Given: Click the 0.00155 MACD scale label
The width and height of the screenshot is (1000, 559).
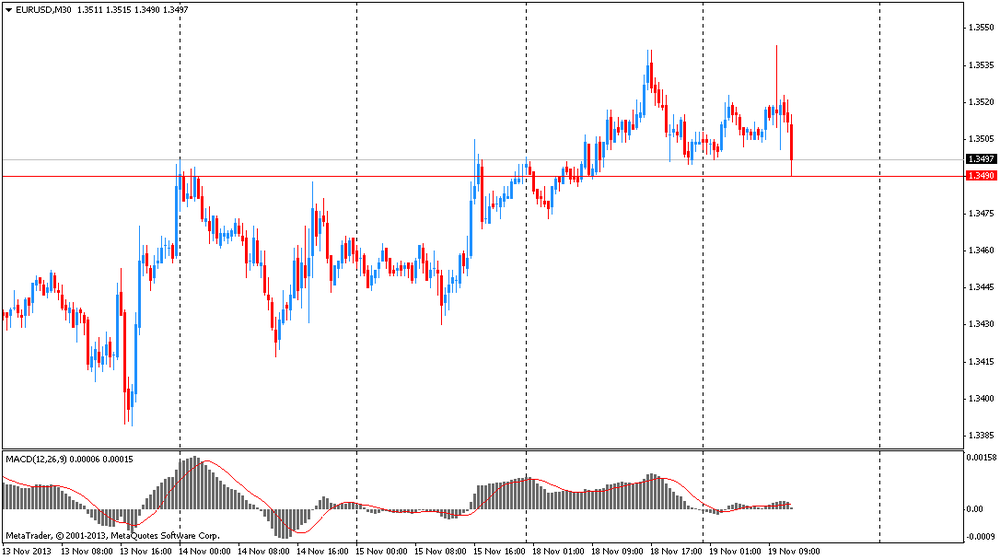Looking at the screenshot, I should coord(981,457).
